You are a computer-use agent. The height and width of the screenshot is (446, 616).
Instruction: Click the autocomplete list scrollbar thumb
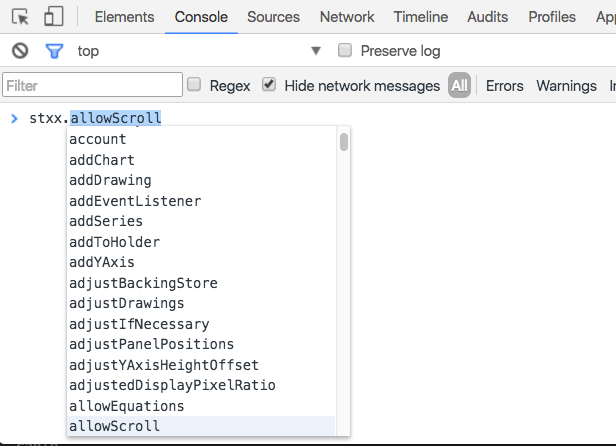point(344,142)
